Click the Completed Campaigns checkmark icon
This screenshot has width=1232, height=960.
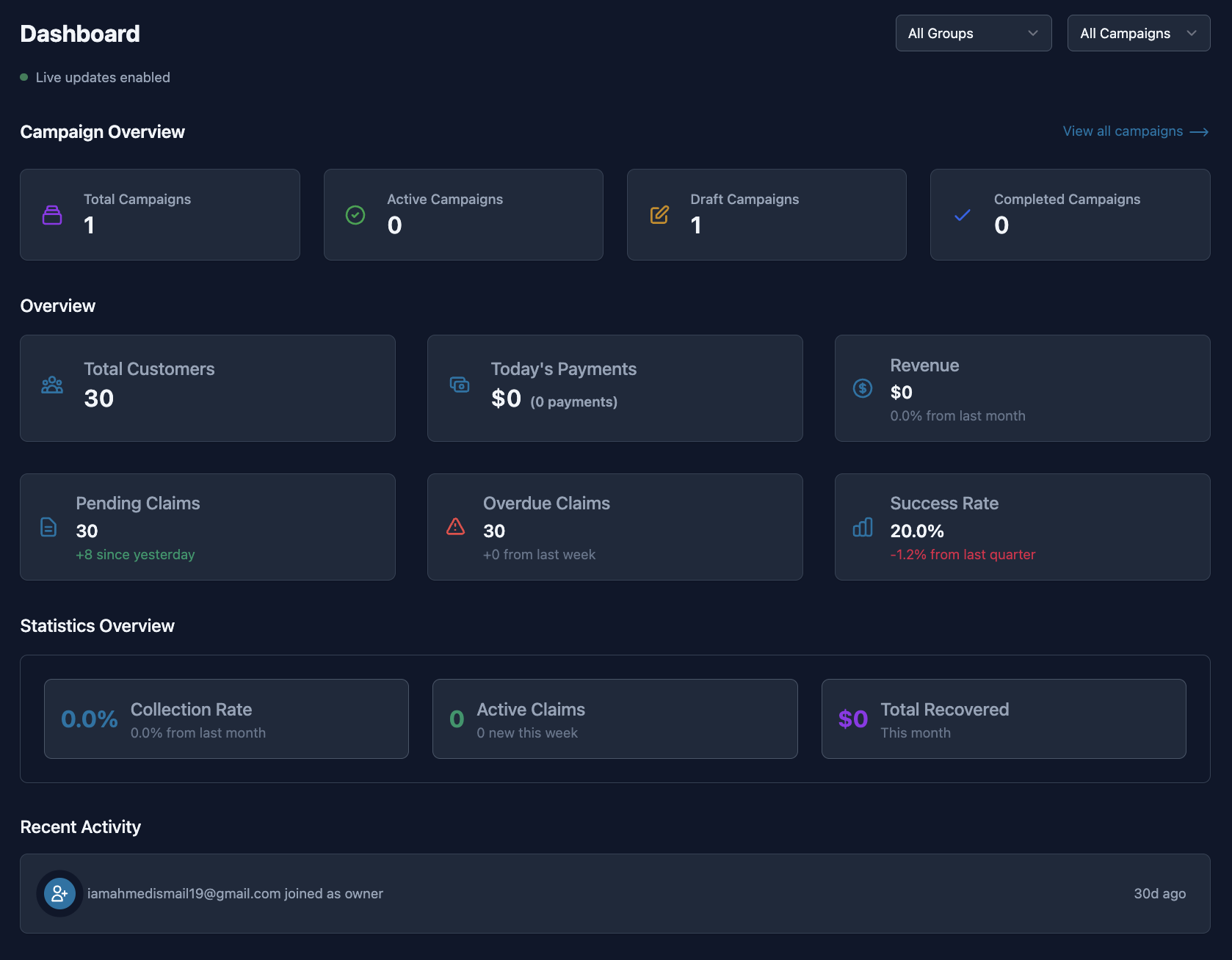[x=962, y=214]
